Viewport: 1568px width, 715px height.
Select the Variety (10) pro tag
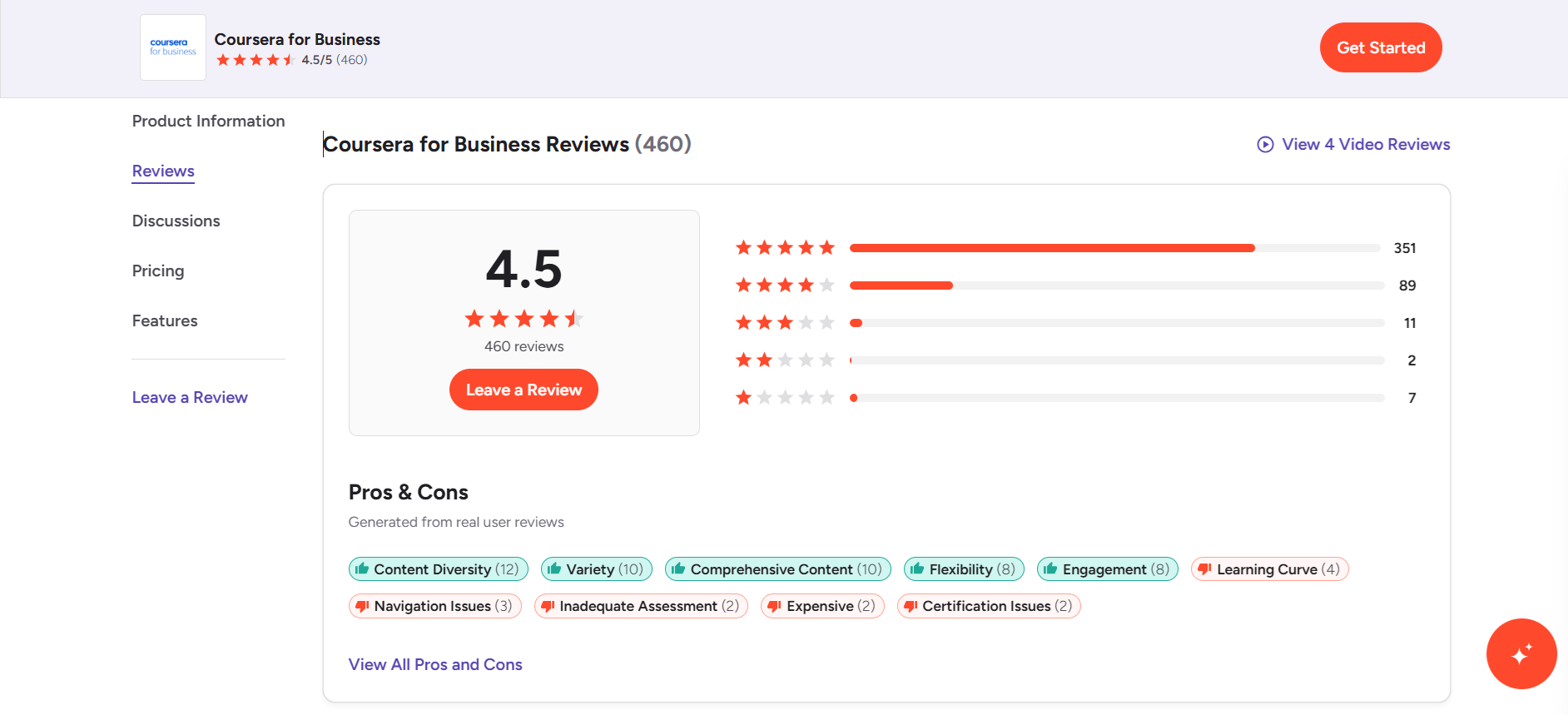[x=597, y=569]
